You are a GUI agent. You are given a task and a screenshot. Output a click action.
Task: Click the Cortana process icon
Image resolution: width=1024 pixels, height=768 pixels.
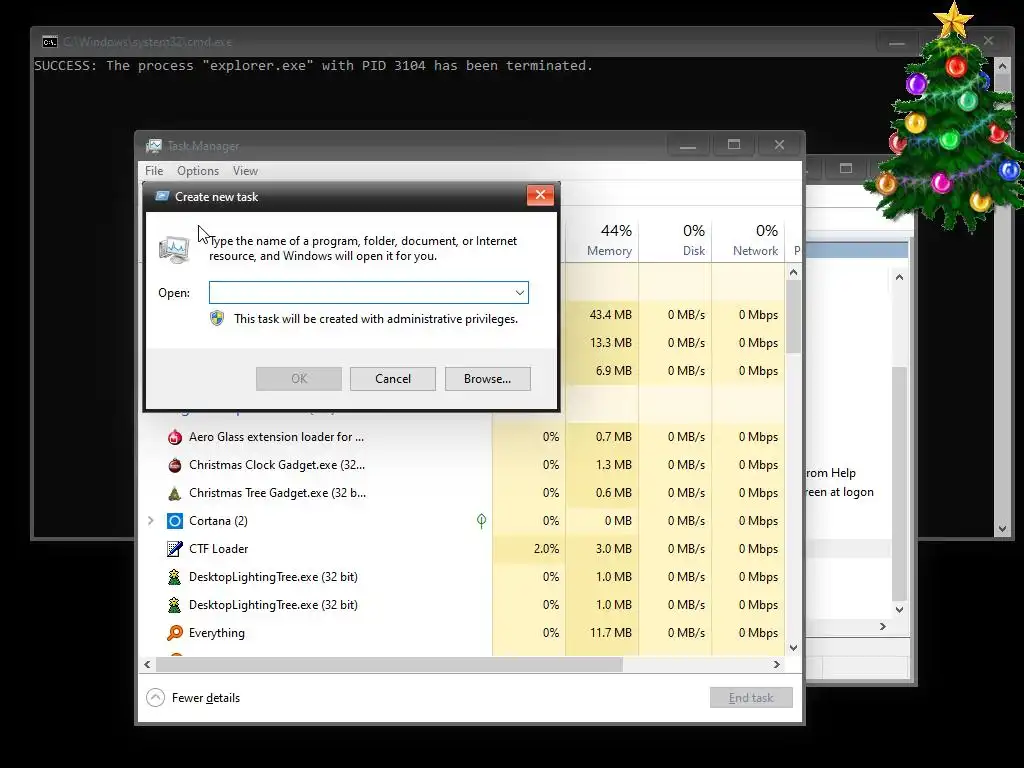coord(174,521)
